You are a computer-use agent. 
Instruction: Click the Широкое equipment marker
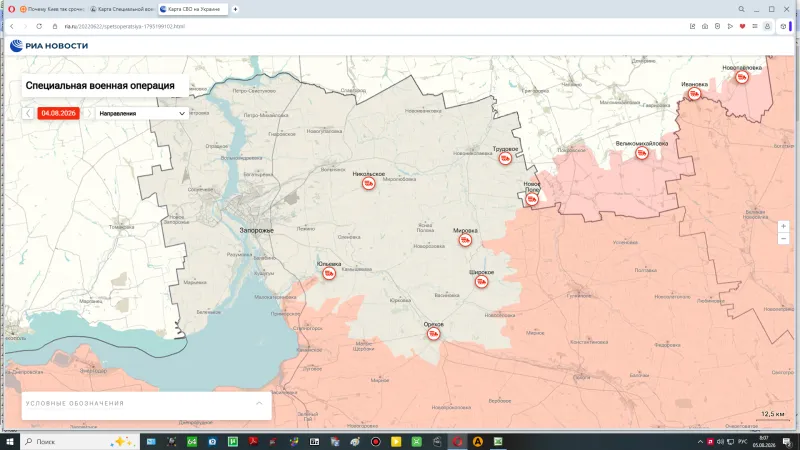click(x=481, y=282)
